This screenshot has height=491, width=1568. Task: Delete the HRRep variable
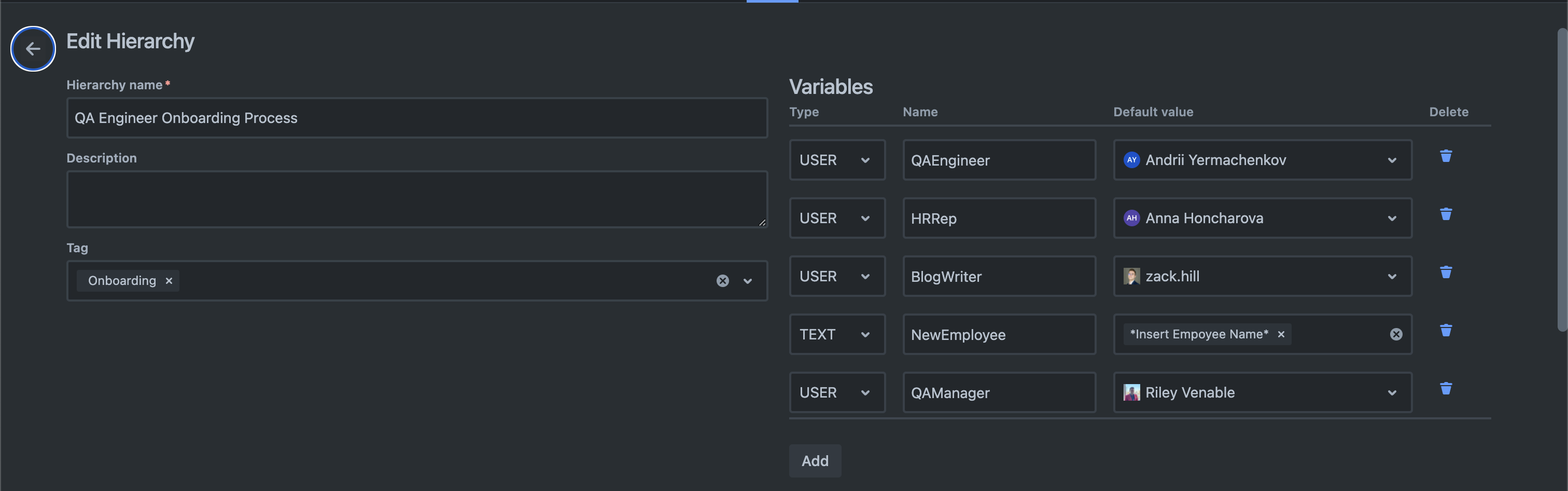click(1446, 214)
